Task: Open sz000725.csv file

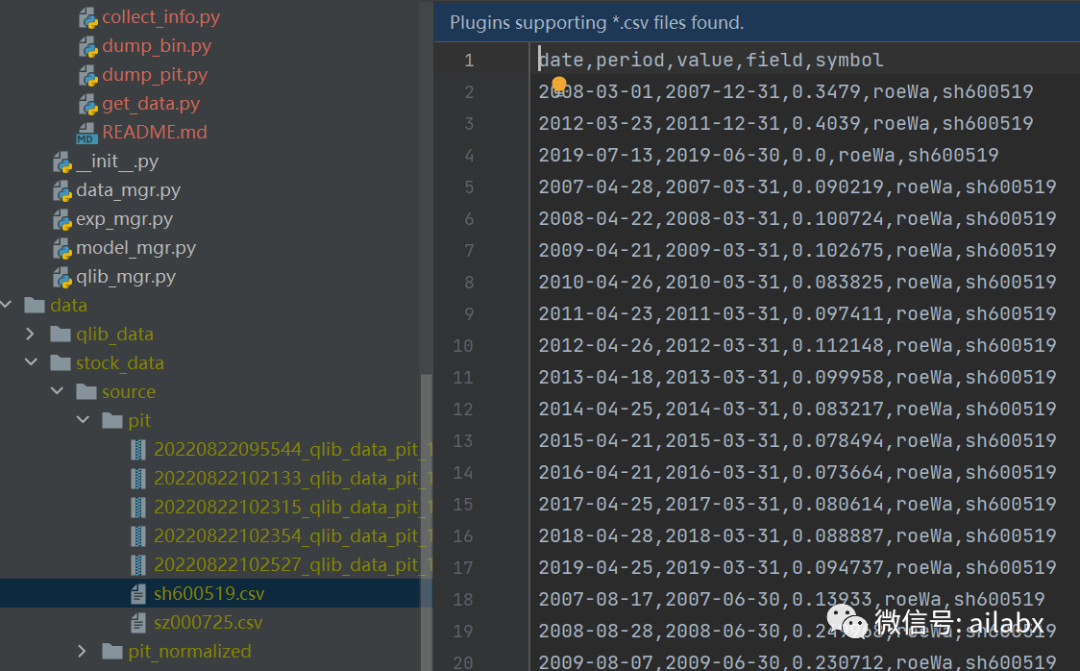Action: [x=207, y=623]
